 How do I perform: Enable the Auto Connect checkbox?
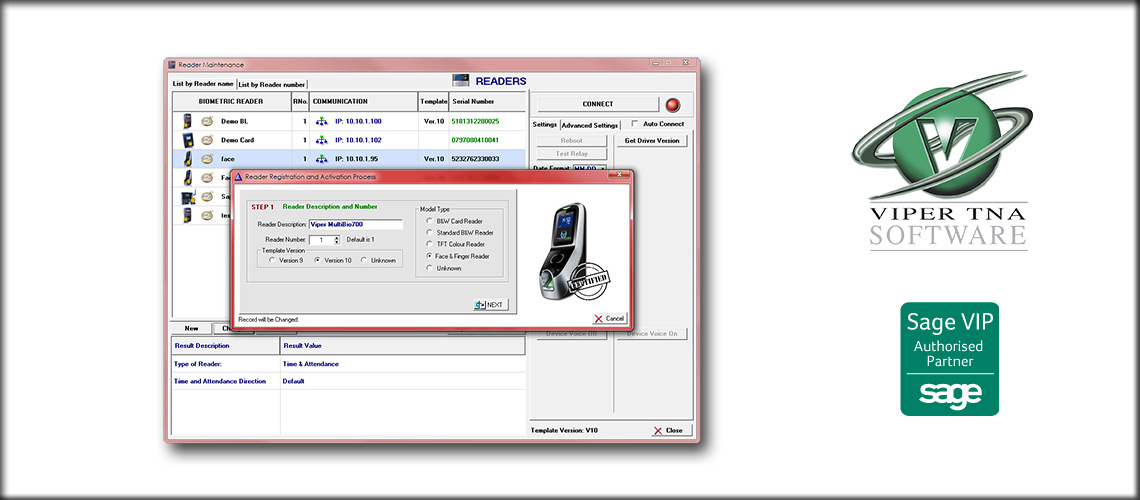click(x=635, y=124)
